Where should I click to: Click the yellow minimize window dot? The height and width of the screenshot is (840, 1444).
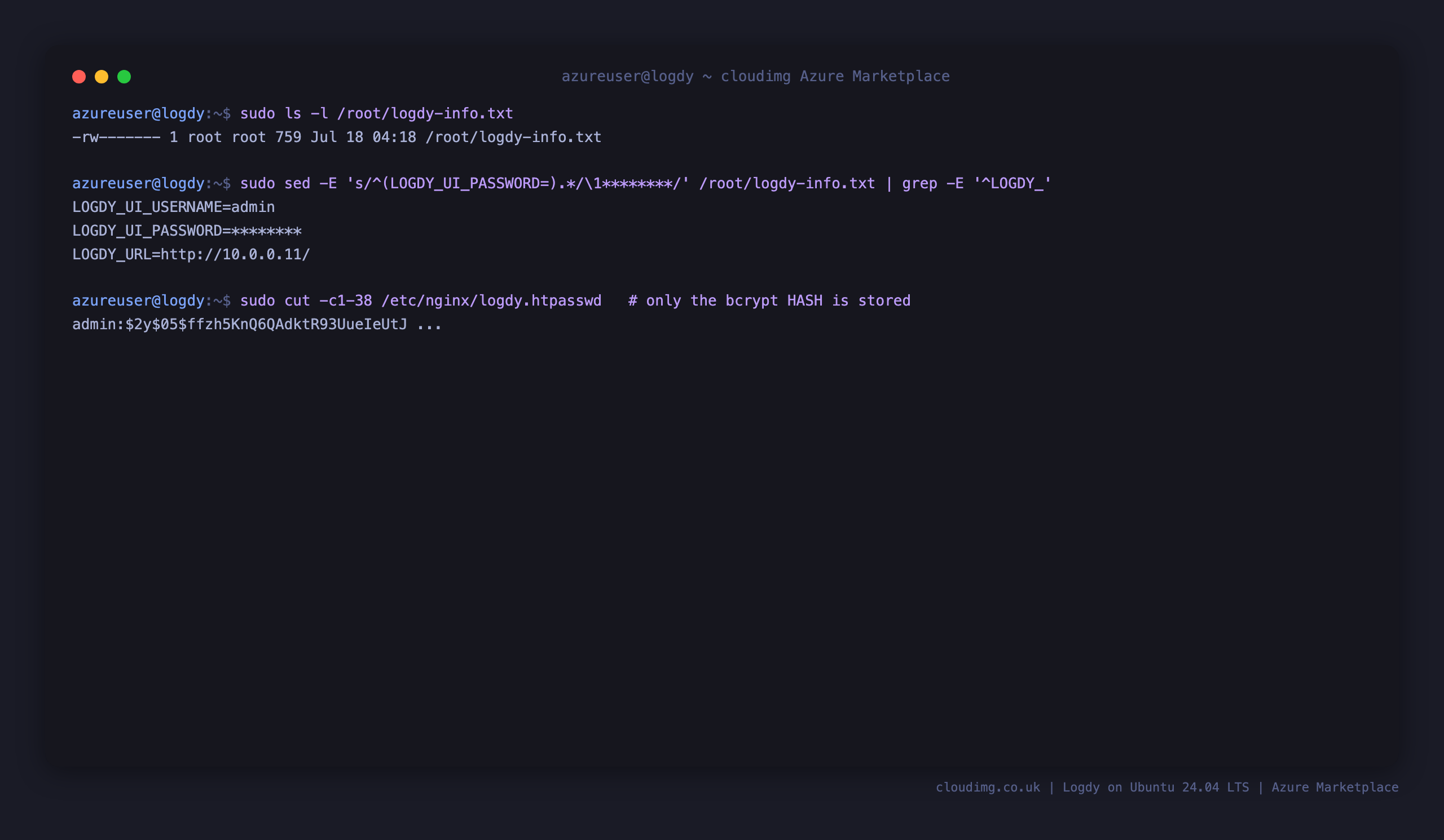tap(102, 77)
